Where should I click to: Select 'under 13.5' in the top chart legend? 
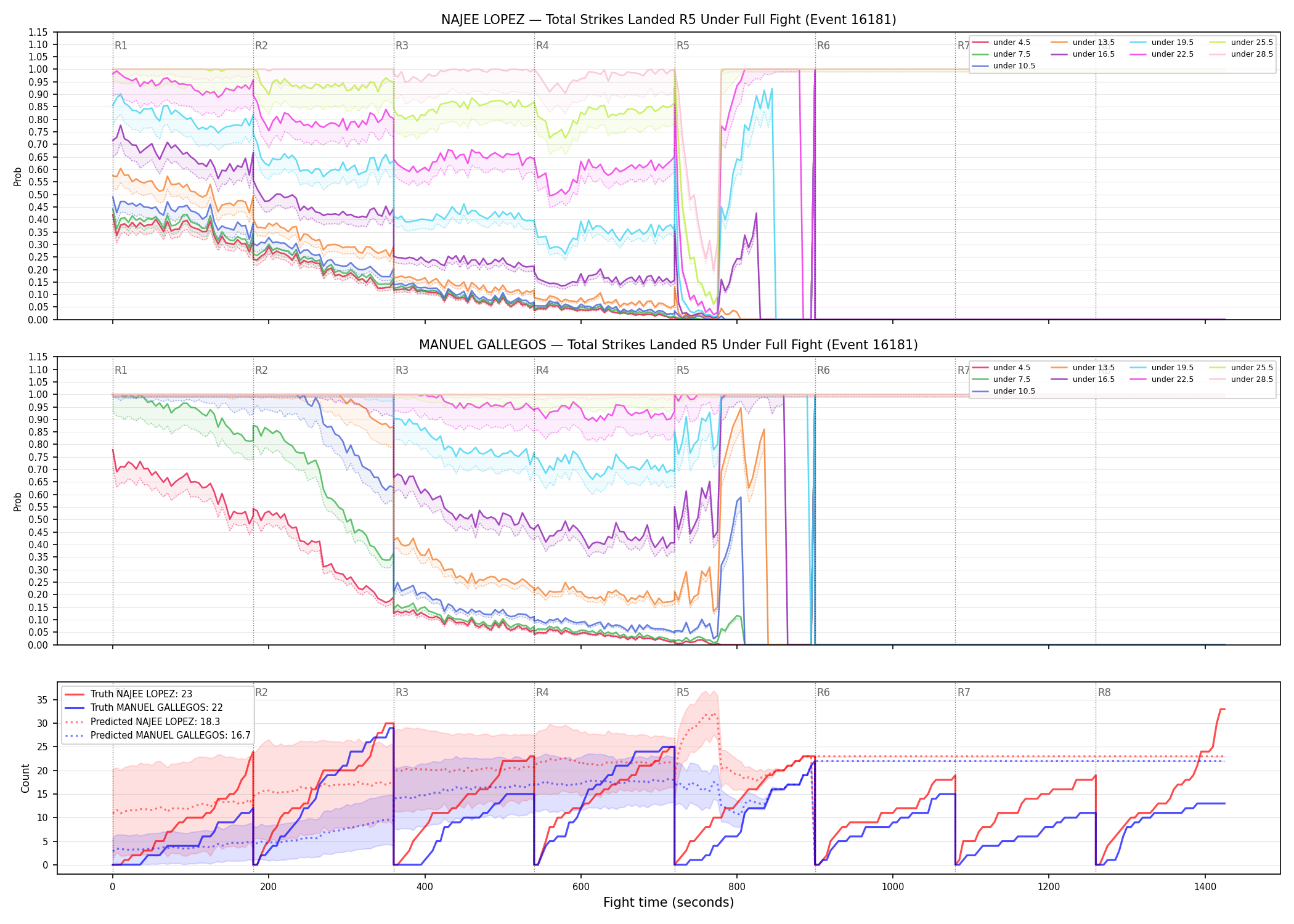click(x=1083, y=43)
